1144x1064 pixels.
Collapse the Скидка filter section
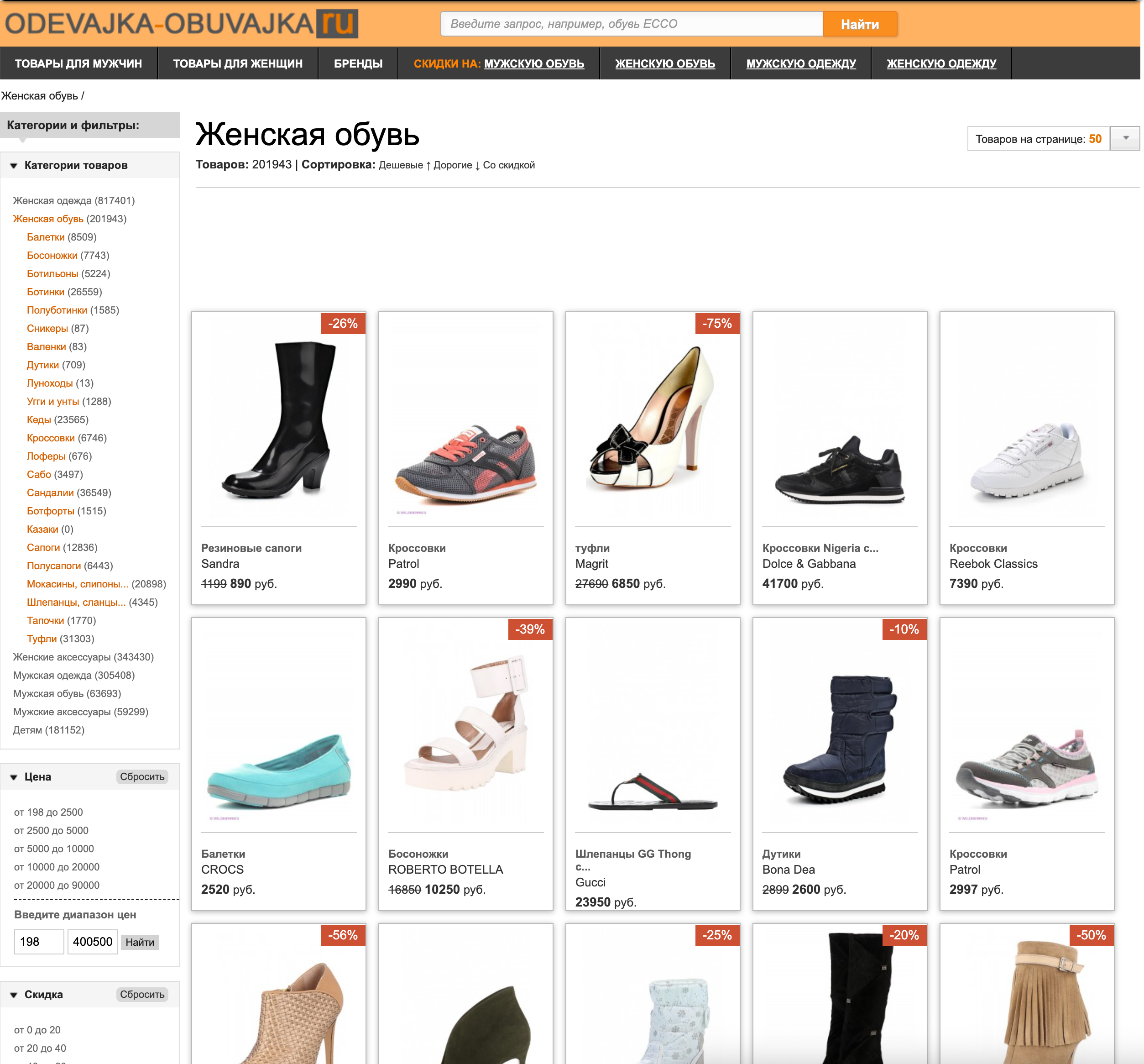pos(14,995)
